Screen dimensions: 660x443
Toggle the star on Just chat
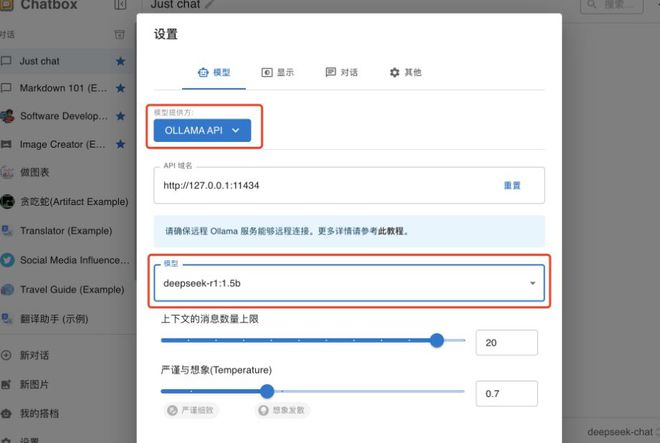pos(120,61)
